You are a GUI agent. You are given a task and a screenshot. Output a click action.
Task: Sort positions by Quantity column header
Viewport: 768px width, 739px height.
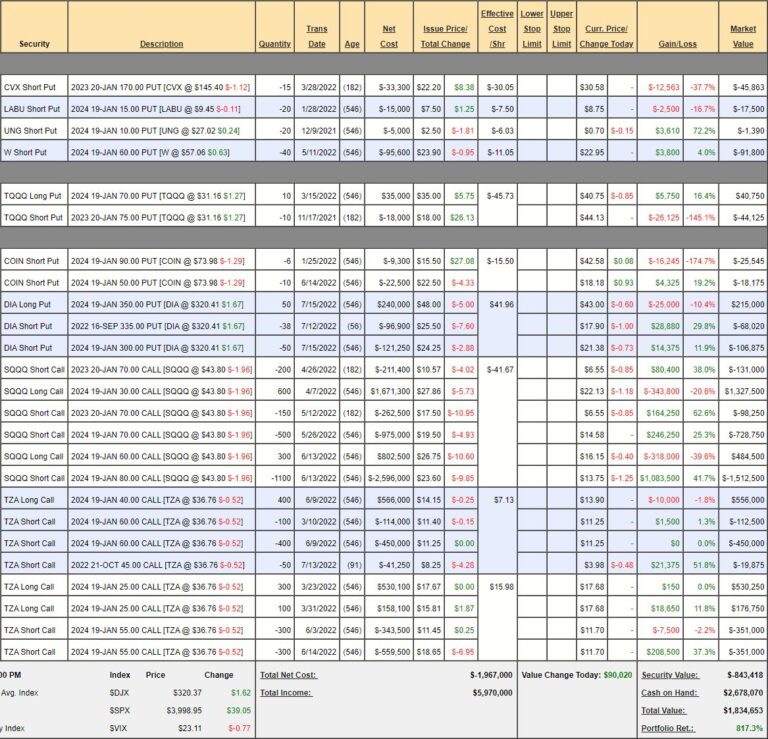[x=274, y=44]
